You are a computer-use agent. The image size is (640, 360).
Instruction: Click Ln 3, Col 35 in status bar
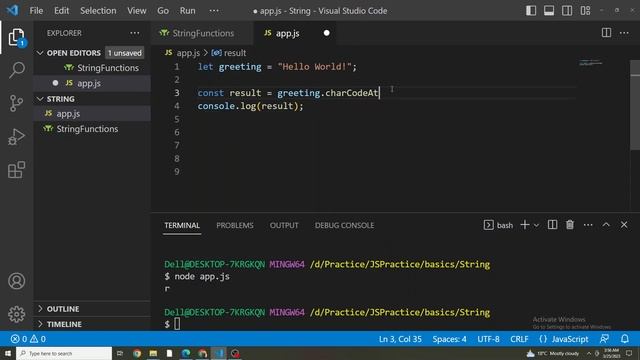pos(400,339)
